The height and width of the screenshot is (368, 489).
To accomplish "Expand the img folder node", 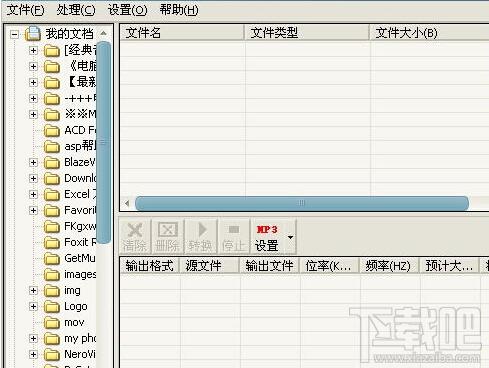I will [33, 290].
